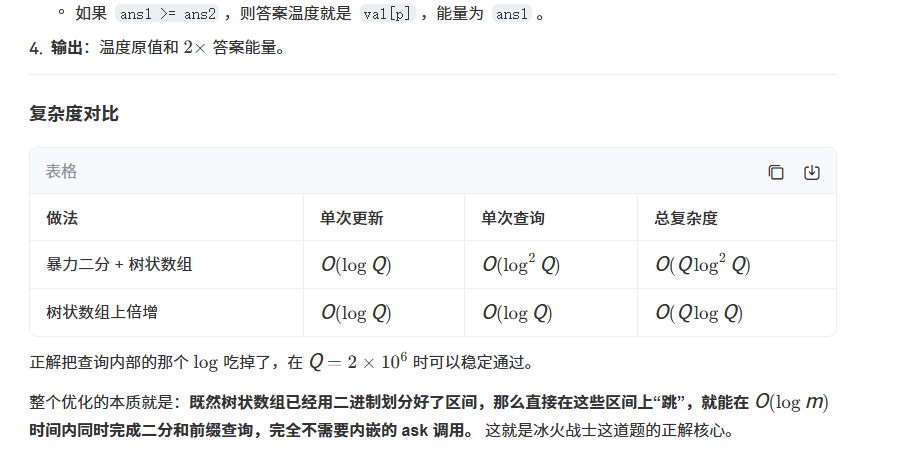
Task: Click the 暴力二分 + 树状数组 row label
Action: click(x=119, y=264)
